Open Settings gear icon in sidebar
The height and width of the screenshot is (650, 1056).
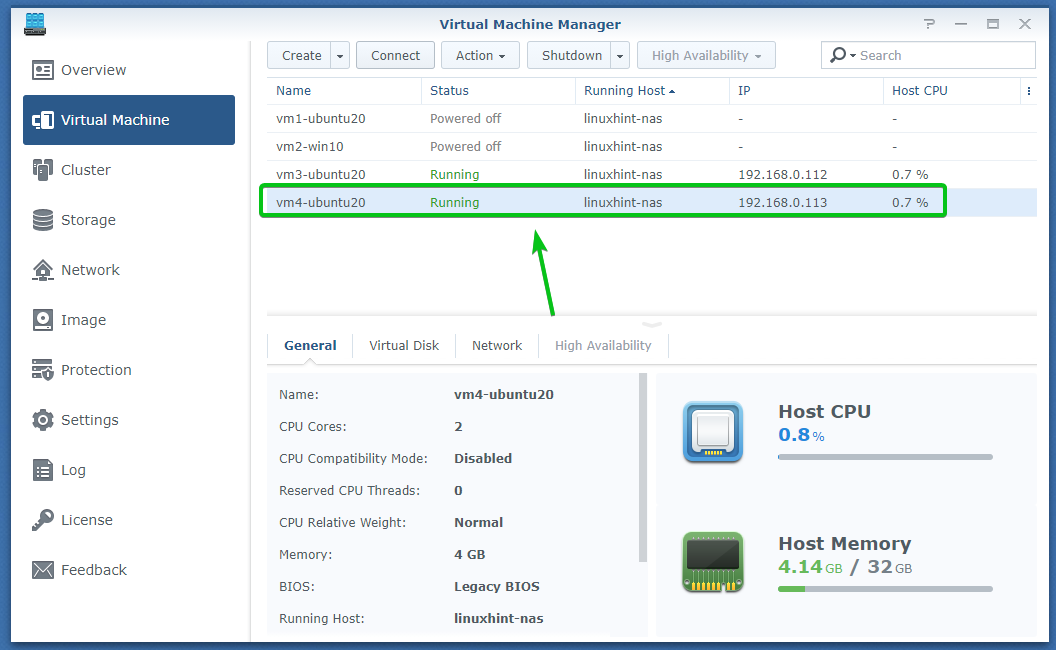43,420
